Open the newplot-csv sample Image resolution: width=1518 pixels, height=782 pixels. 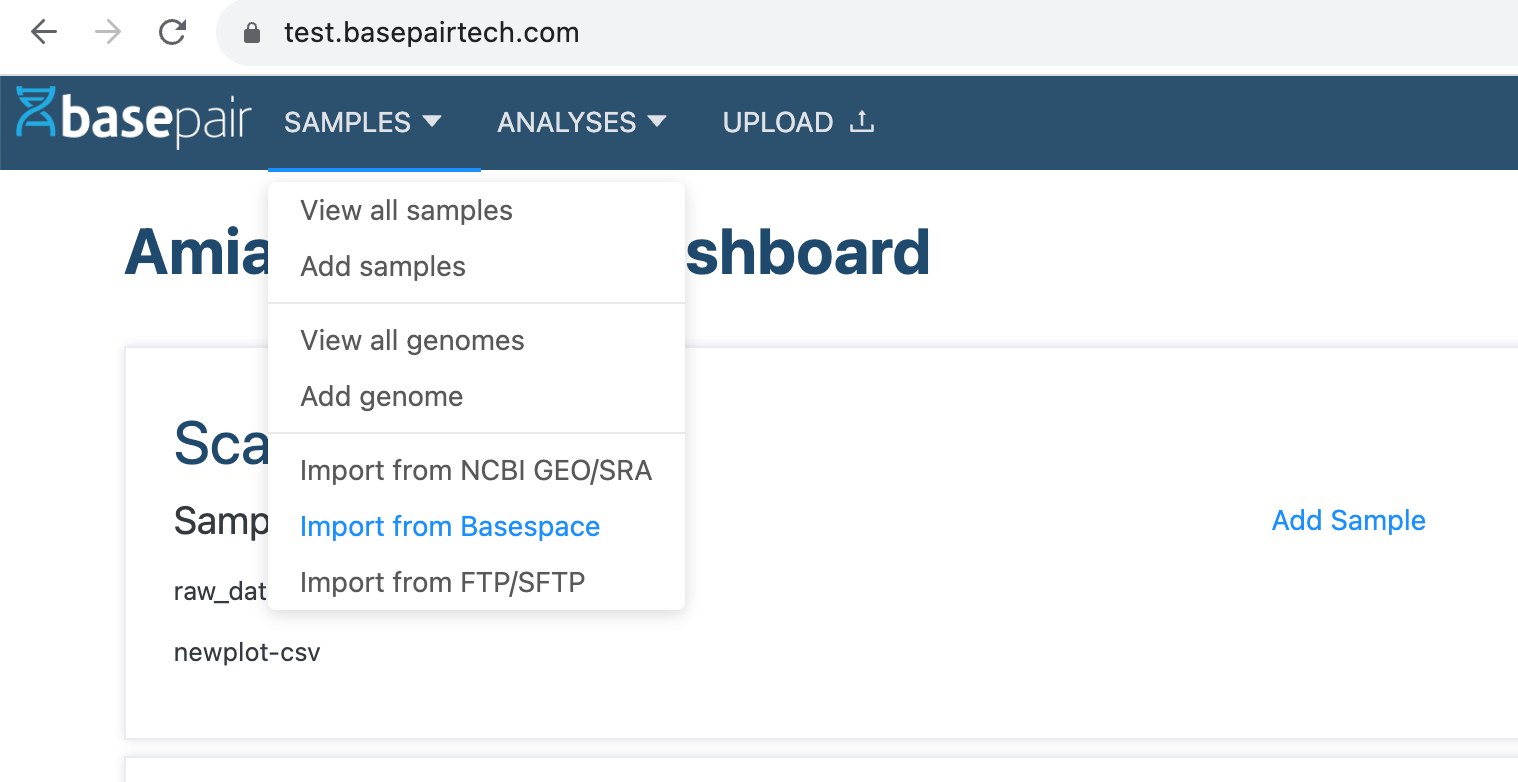coord(247,653)
